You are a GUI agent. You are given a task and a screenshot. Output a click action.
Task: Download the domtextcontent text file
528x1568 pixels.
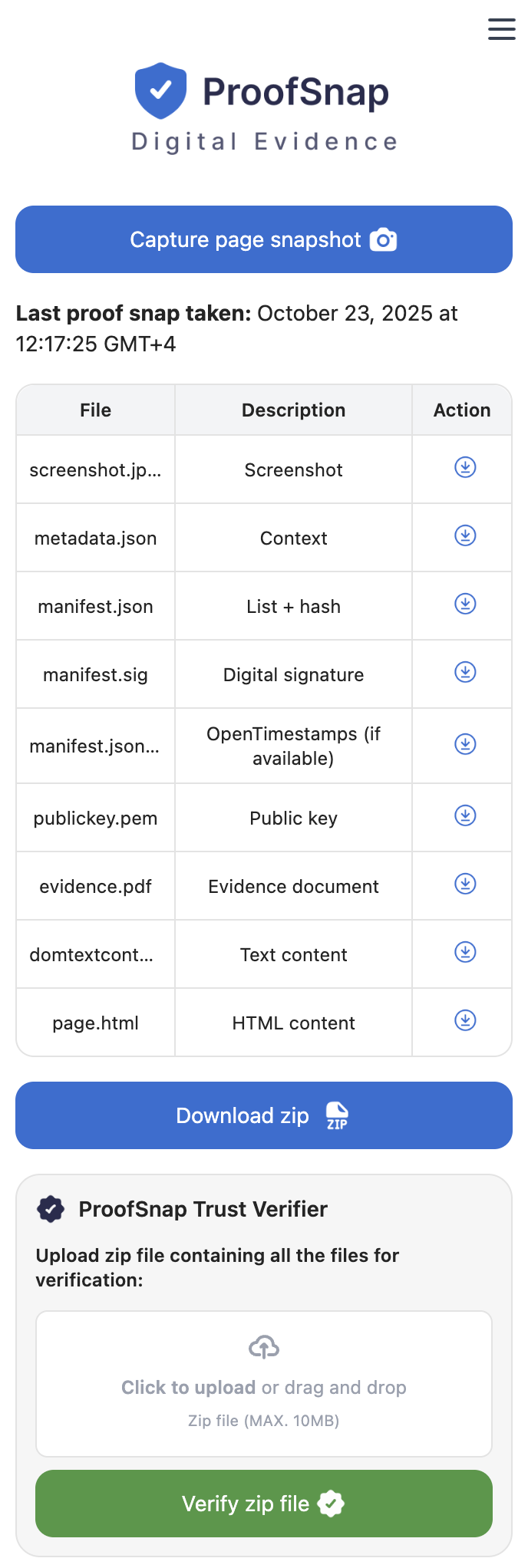[465, 952]
